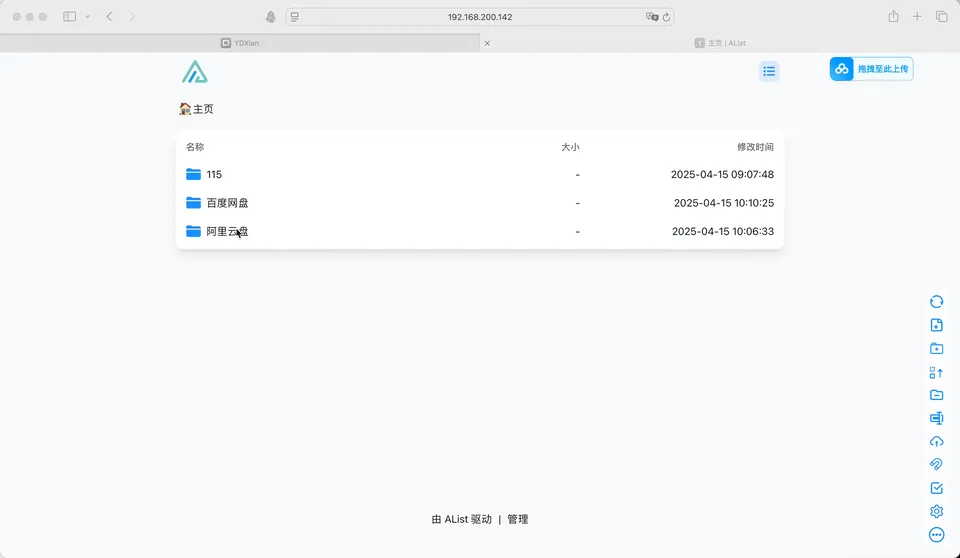Switch the list layout view toggle
Image resolution: width=960 pixels, height=558 pixels.
tap(768, 70)
